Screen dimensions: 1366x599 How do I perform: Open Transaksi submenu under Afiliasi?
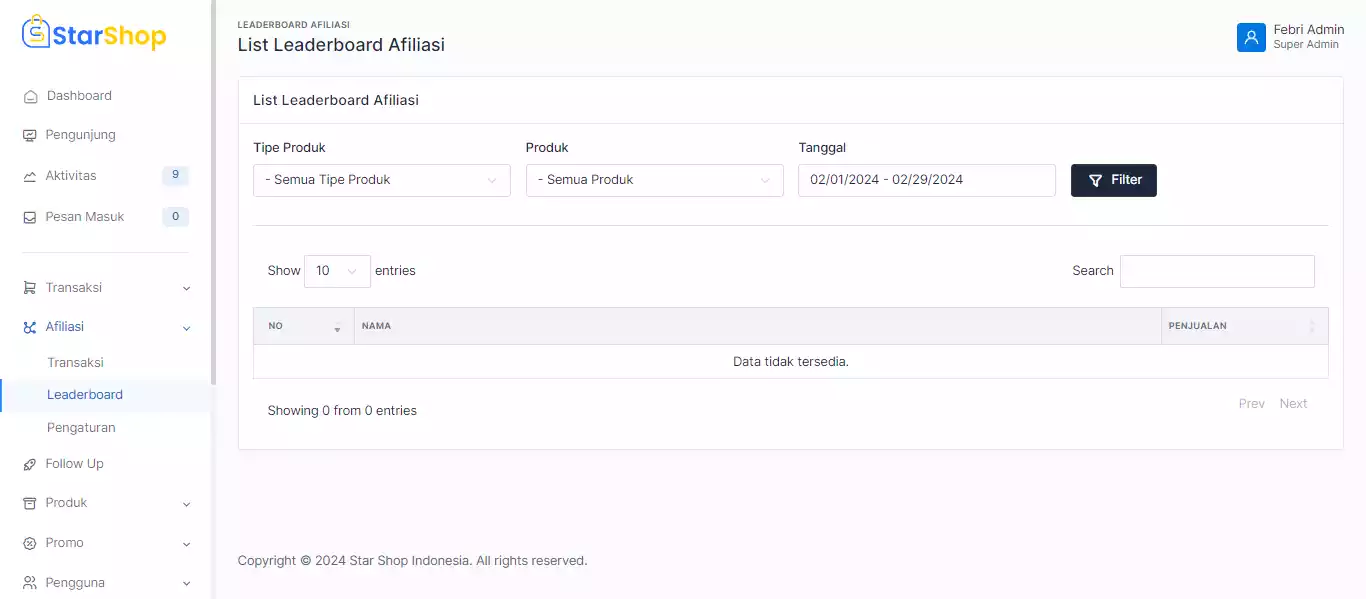(75, 363)
